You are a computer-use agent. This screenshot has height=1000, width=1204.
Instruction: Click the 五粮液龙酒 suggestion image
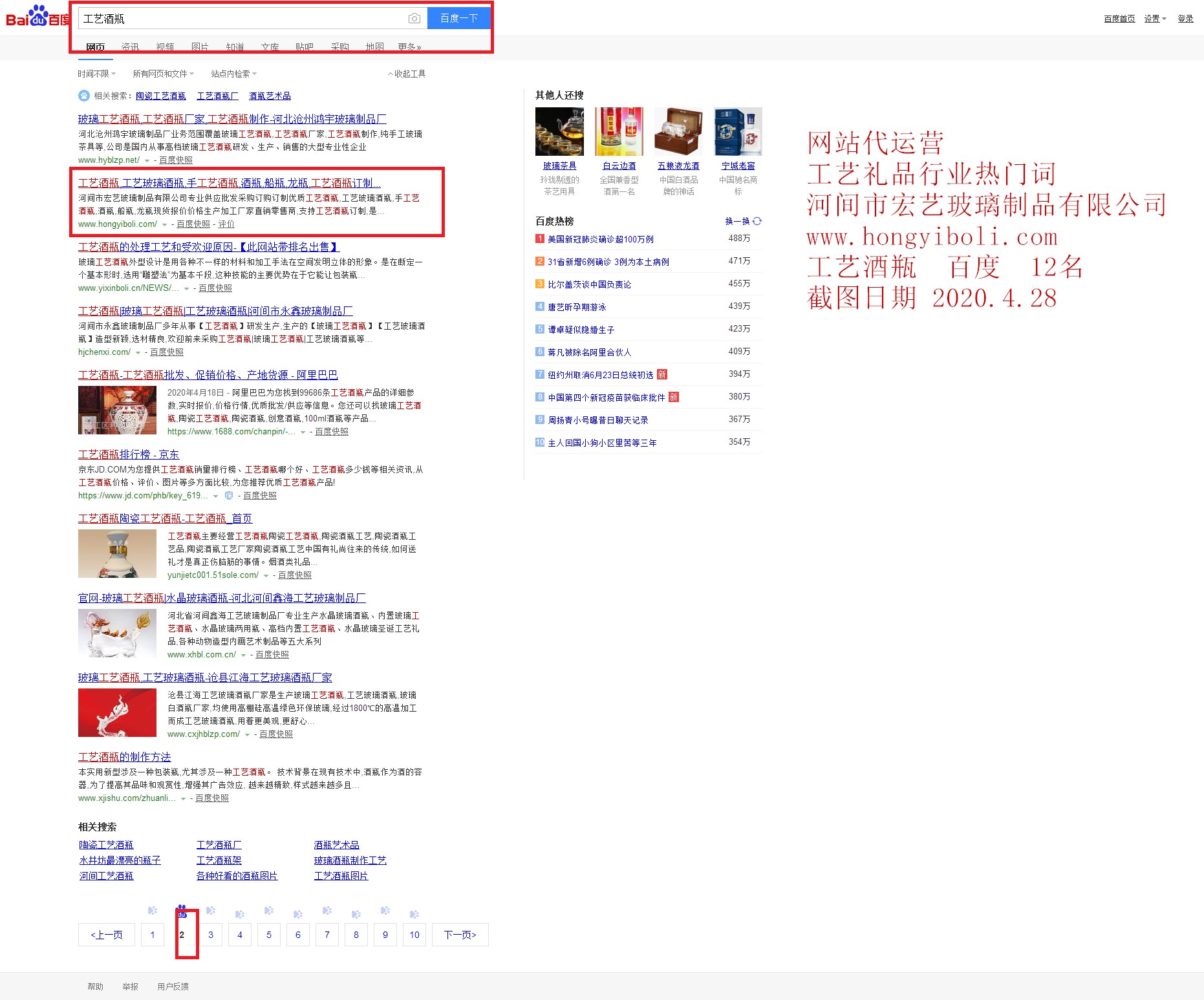678,131
